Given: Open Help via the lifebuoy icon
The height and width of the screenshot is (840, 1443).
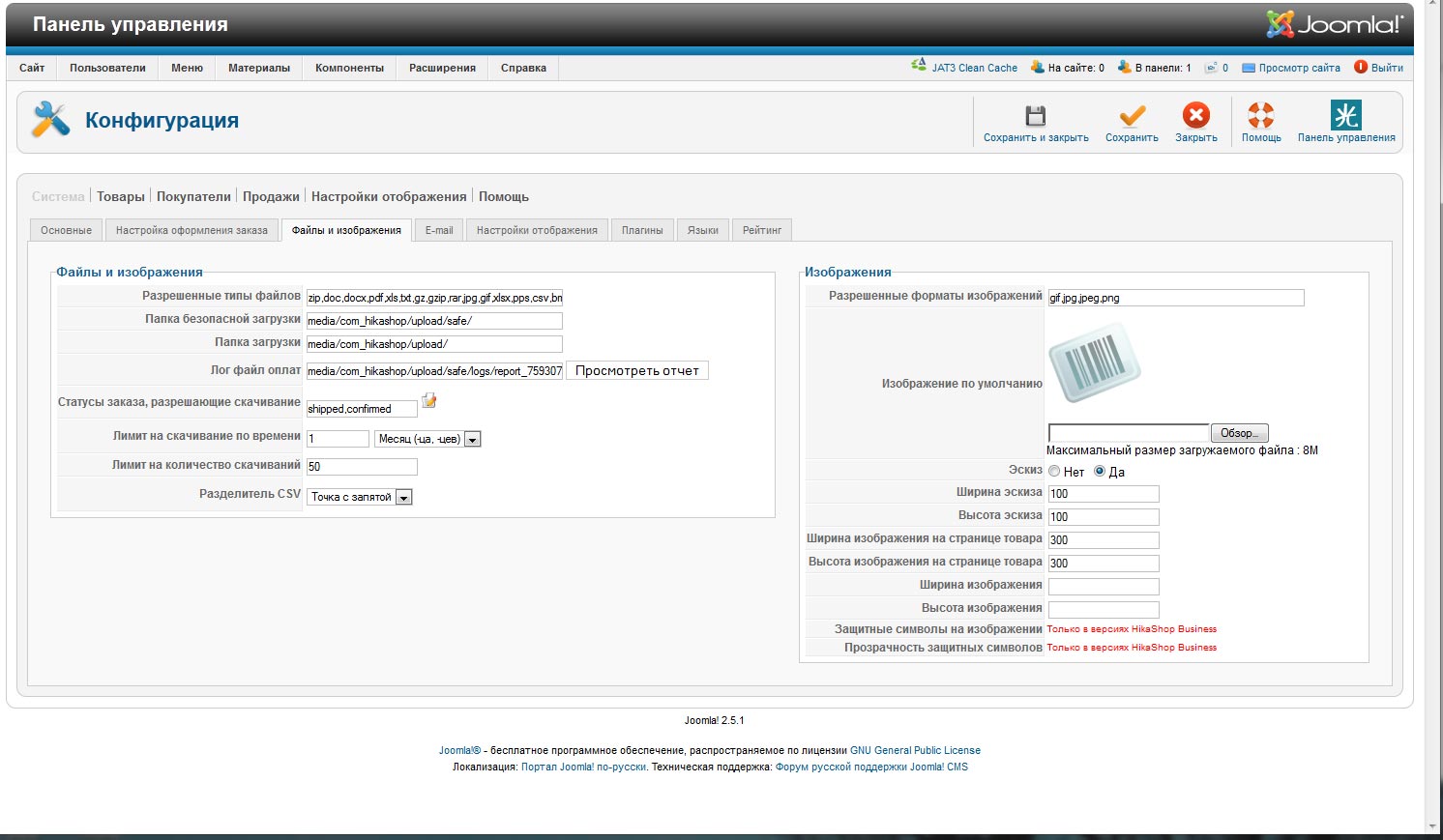Looking at the screenshot, I should click(x=1260, y=116).
